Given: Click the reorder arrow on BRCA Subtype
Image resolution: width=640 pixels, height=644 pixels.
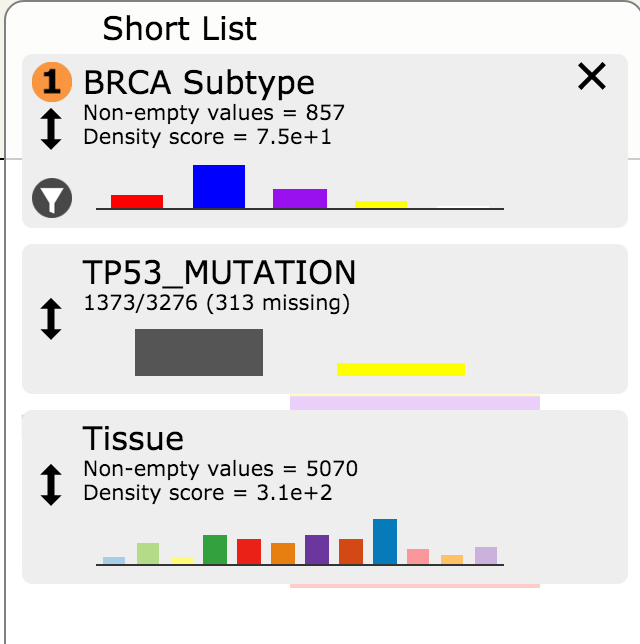Looking at the screenshot, I should 52,130.
